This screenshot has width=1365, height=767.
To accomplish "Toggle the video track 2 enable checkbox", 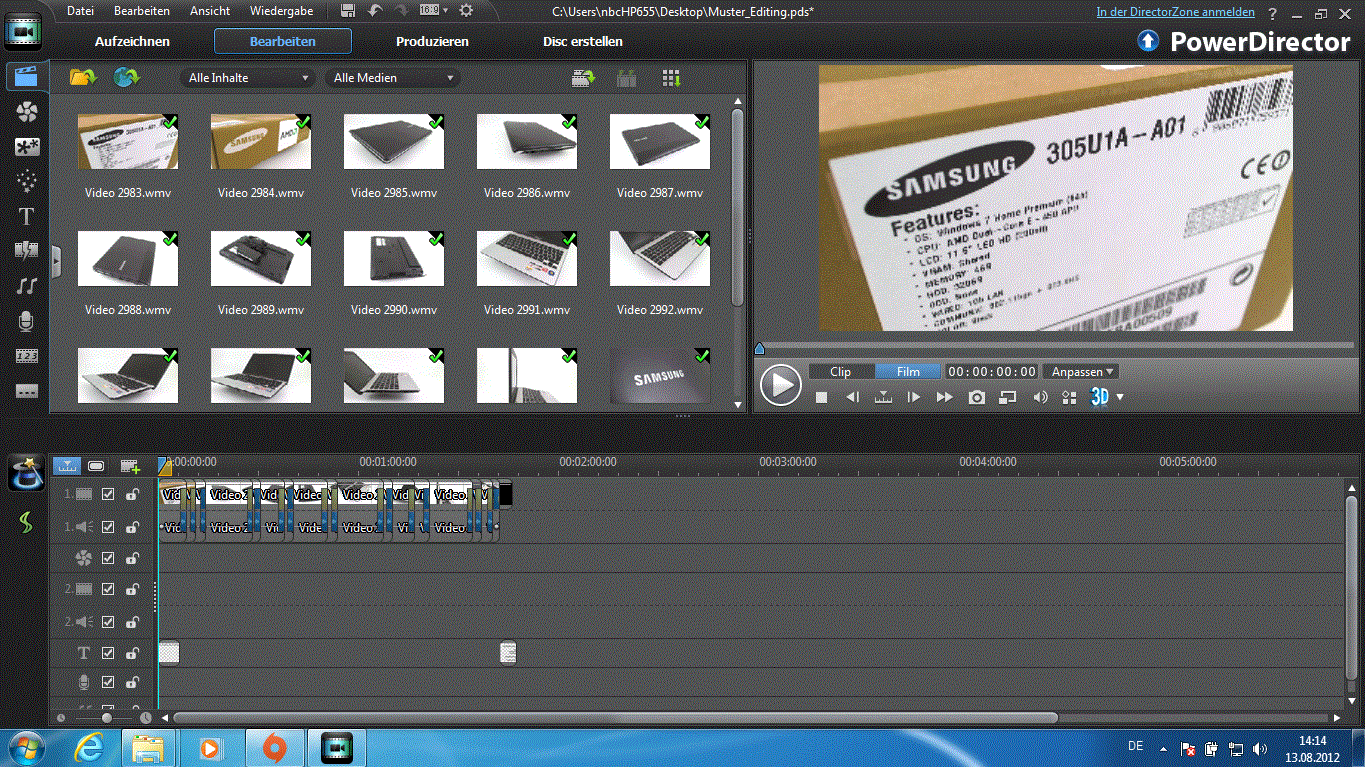I will click(x=108, y=589).
